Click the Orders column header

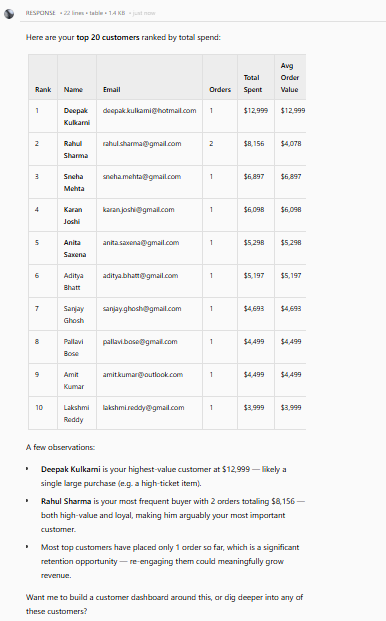coord(220,90)
